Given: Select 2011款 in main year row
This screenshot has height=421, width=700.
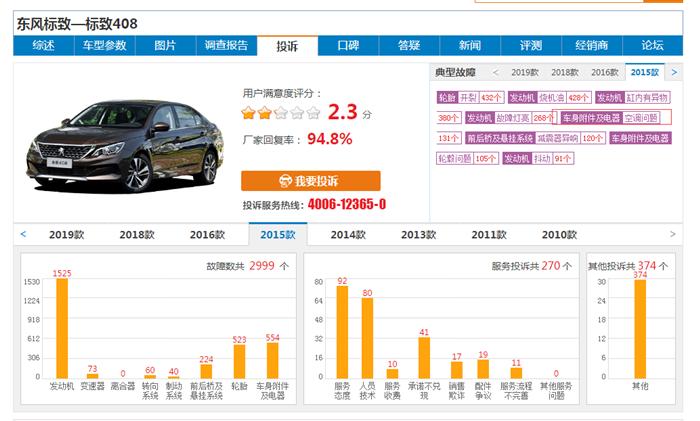Looking at the screenshot, I should [x=489, y=235].
